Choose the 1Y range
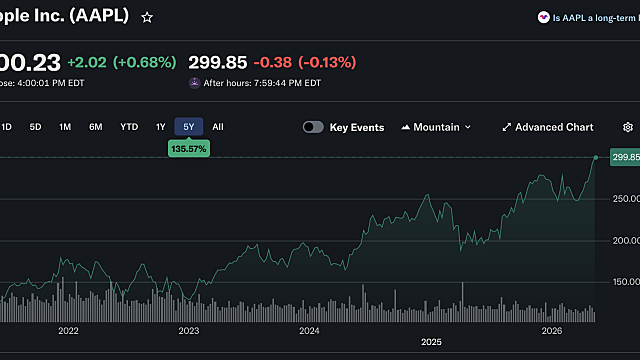The width and height of the screenshot is (640, 360). pos(160,127)
